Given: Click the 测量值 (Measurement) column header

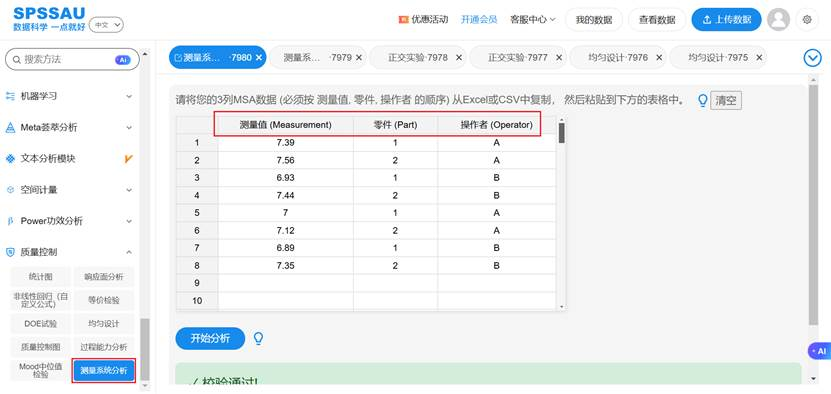Looking at the screenshot, I should [286, 125].
